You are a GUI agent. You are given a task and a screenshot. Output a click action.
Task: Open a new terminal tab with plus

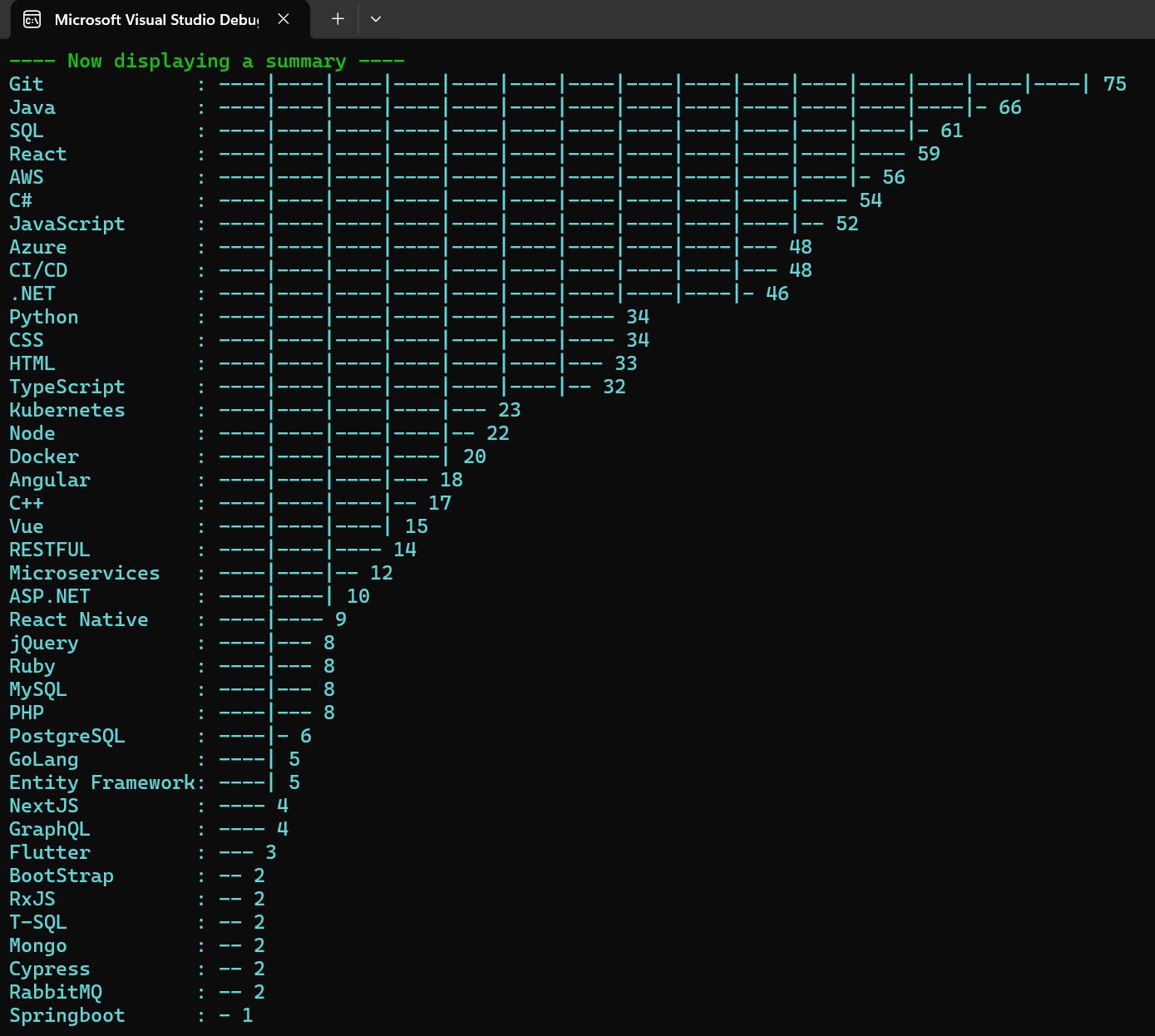338,19
